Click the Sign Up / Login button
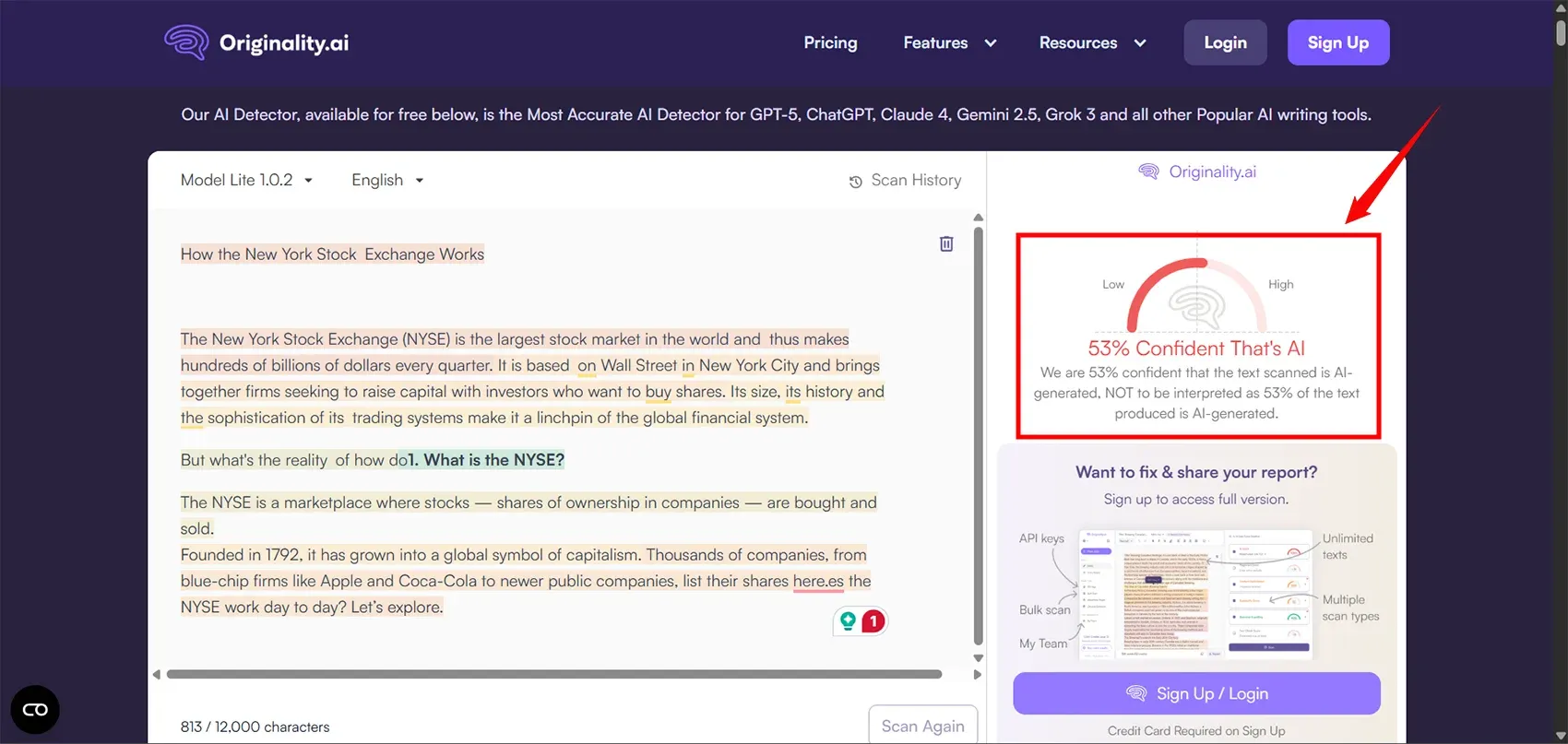The width and height of the screenshot is (1568, 744). coord(1196,693)
